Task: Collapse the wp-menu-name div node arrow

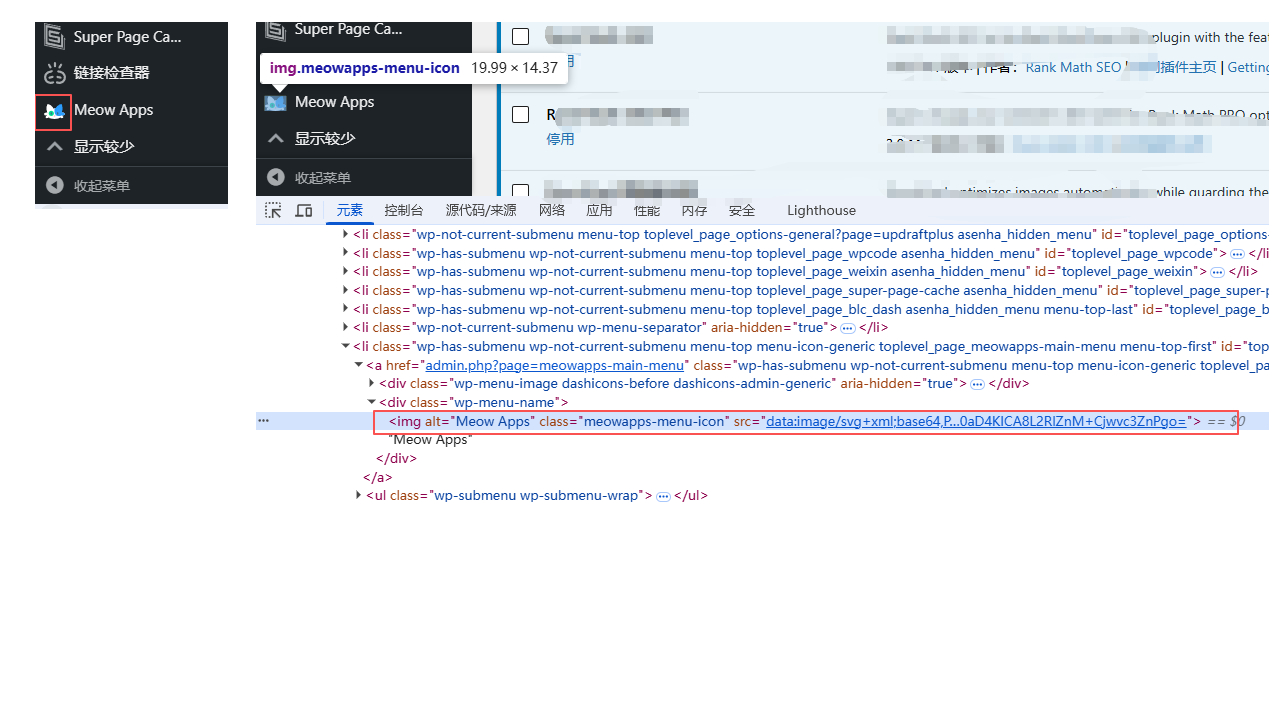Action: pos(372,402)
